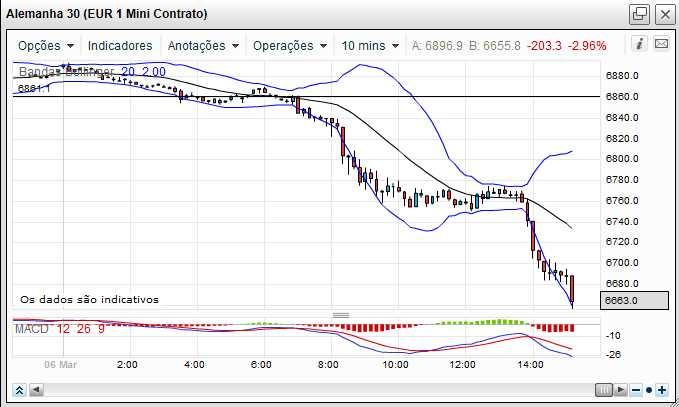Image resolution: width=679 pixels, height=407 pixels.
Task: Grab the horizontal scrollbar thumb
Action: tap(604, 390)
